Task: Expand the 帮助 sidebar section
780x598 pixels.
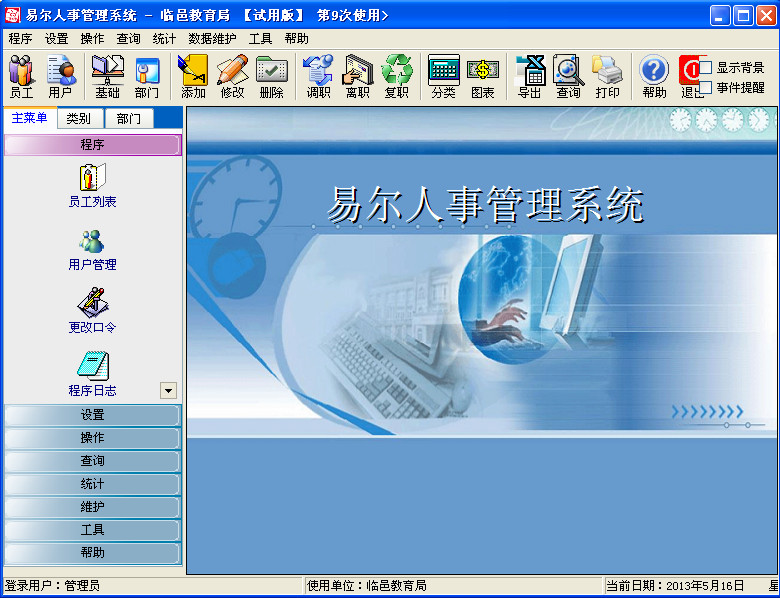Action: pyautogui.click(x=93, y=553)
